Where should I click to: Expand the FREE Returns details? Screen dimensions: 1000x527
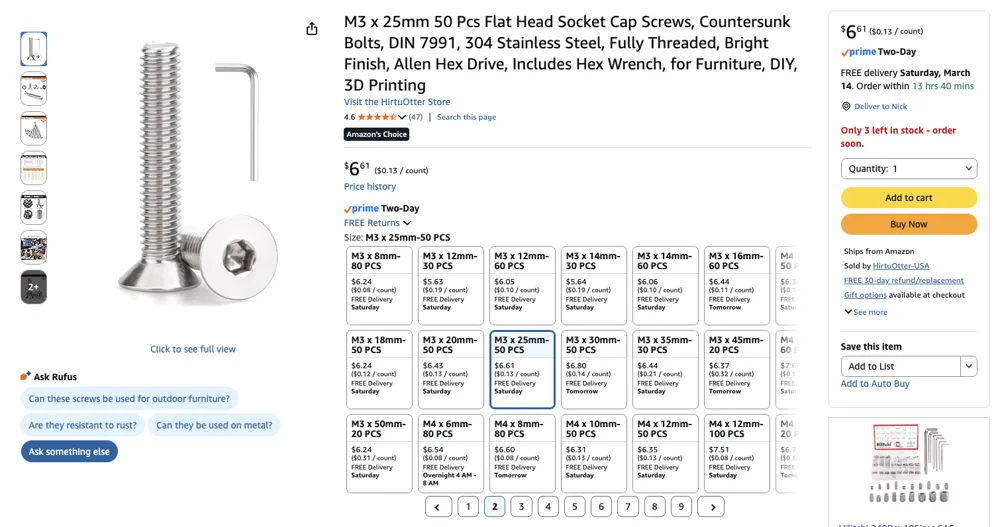point(377,223)
